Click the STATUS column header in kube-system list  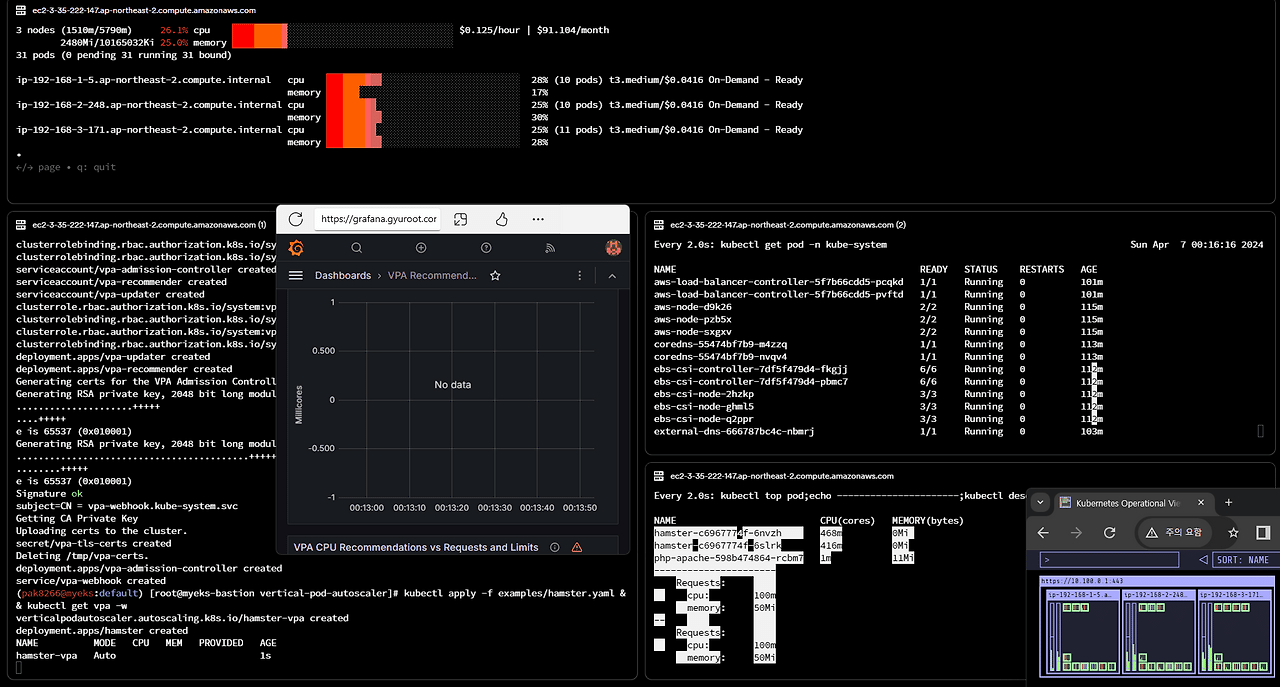coord(981,270)
